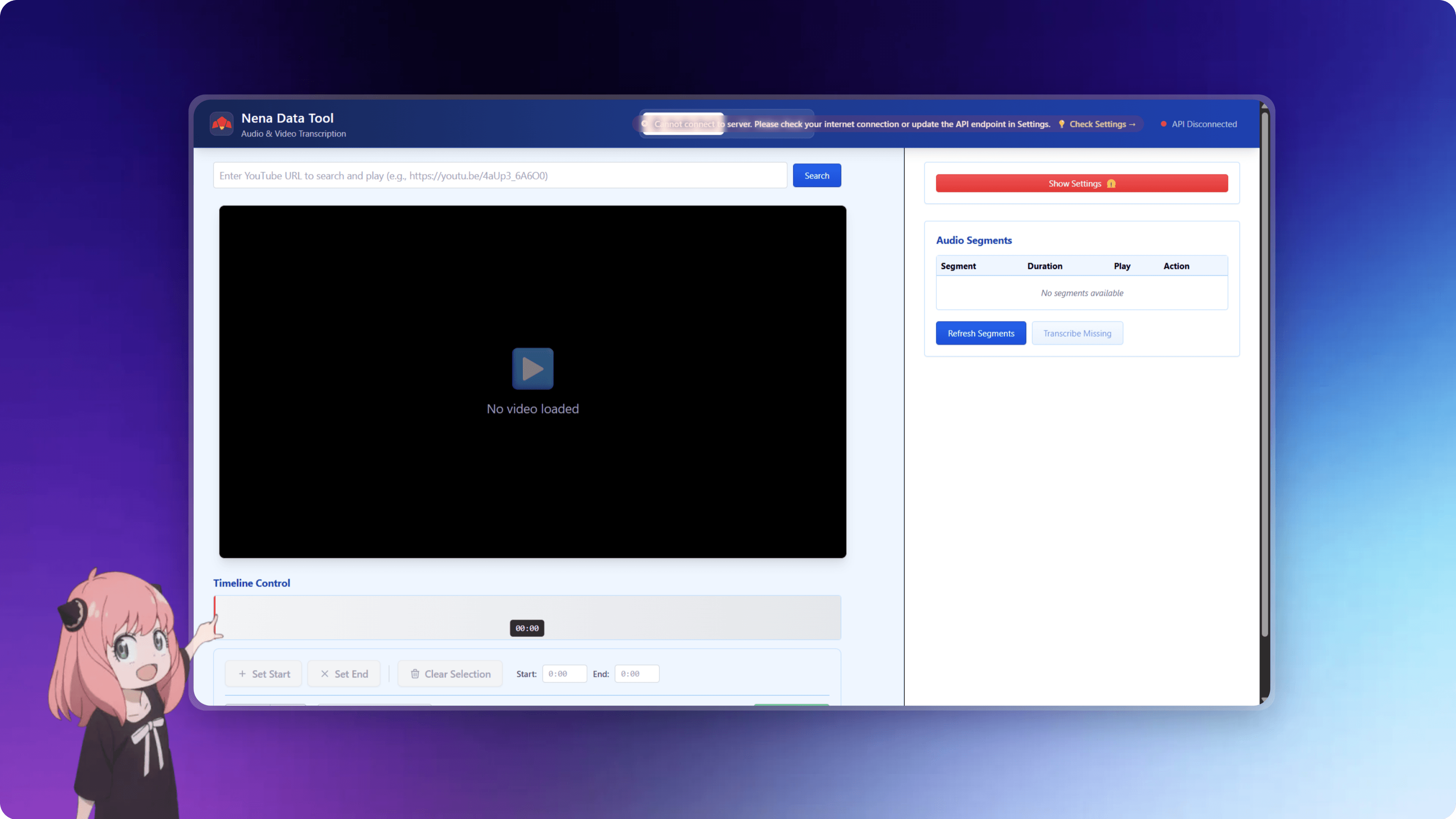Screen dimensions: 1456x819
Task: Click the Start time input box
Action: tap(564, 674)
